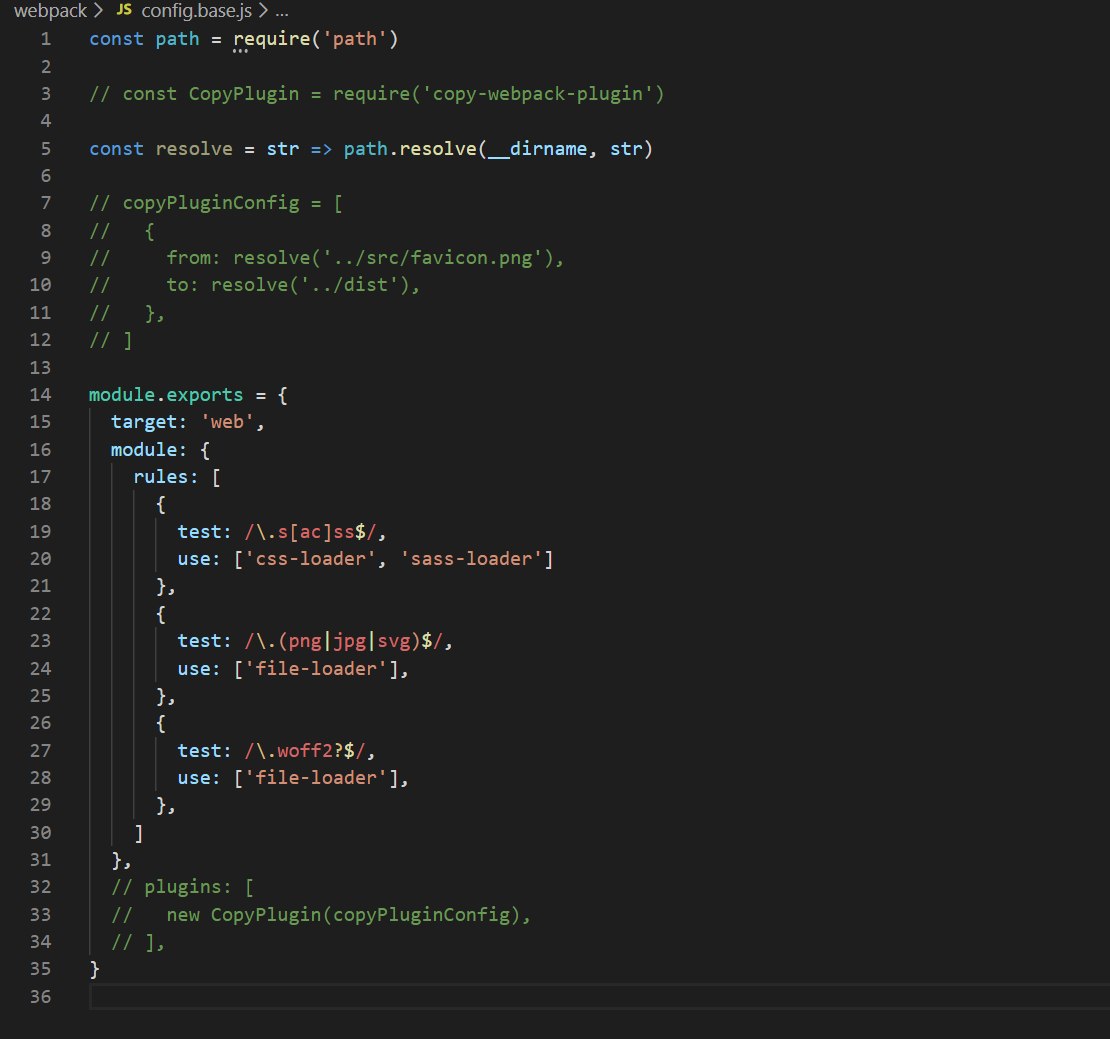Click the 'path' string on line 1

point(355,39)
